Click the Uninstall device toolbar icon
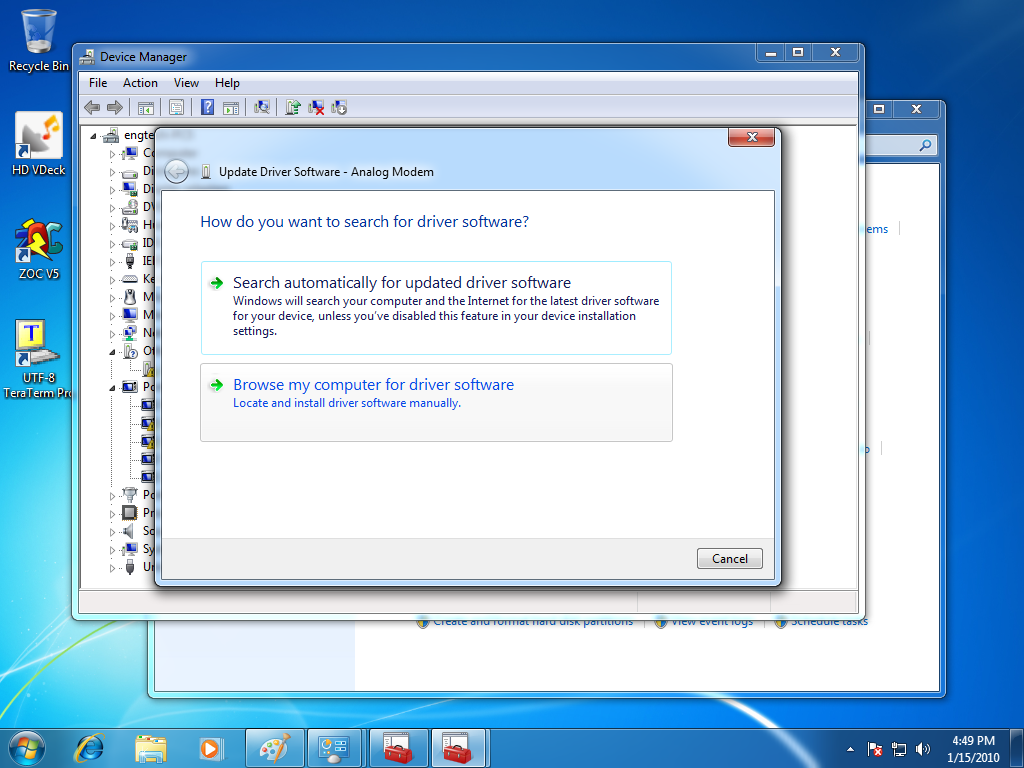Screen dimensions: 1024x768 [316, 107]
